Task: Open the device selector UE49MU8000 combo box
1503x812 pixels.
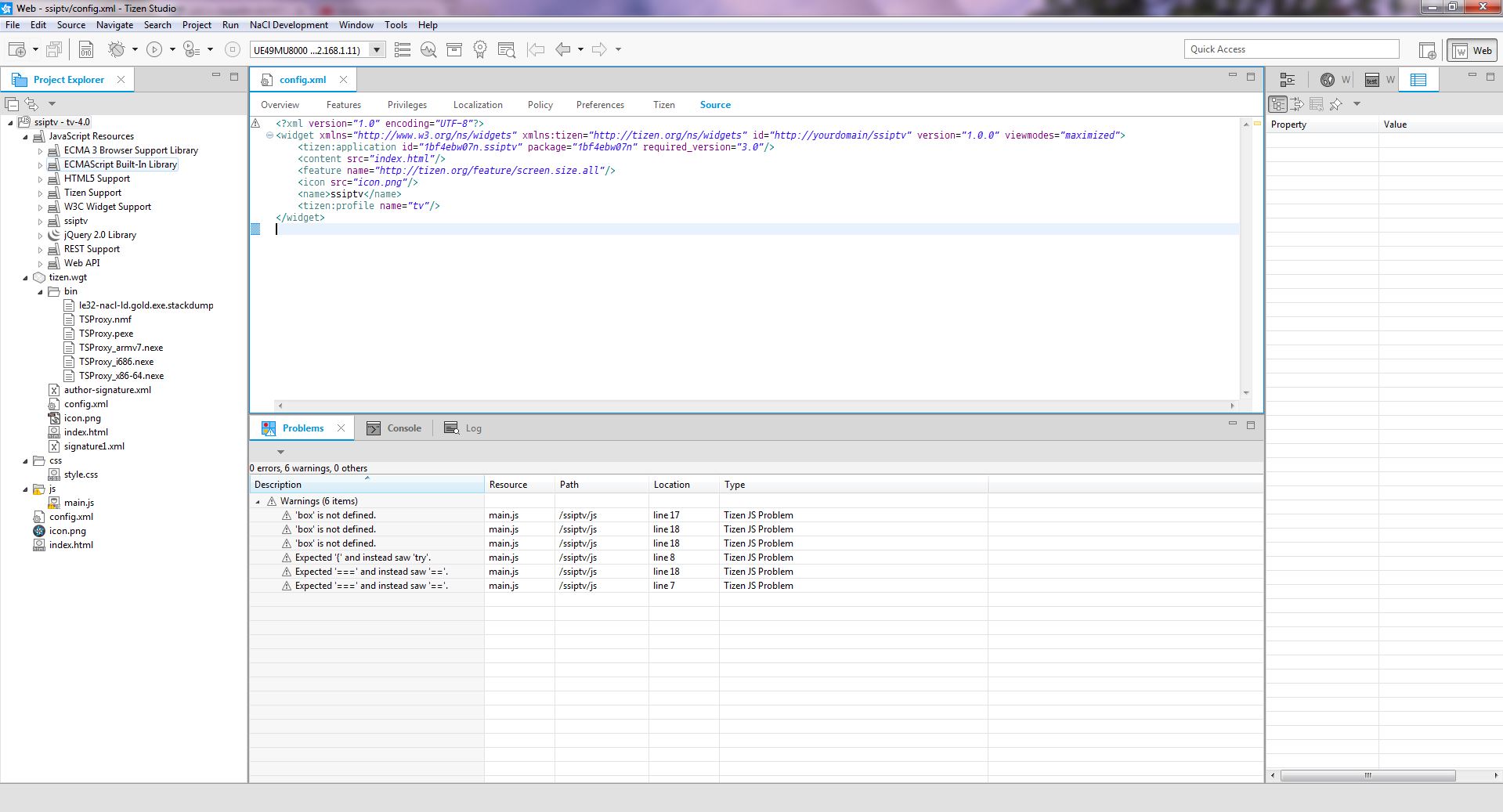Action: (x=317, y=50)
